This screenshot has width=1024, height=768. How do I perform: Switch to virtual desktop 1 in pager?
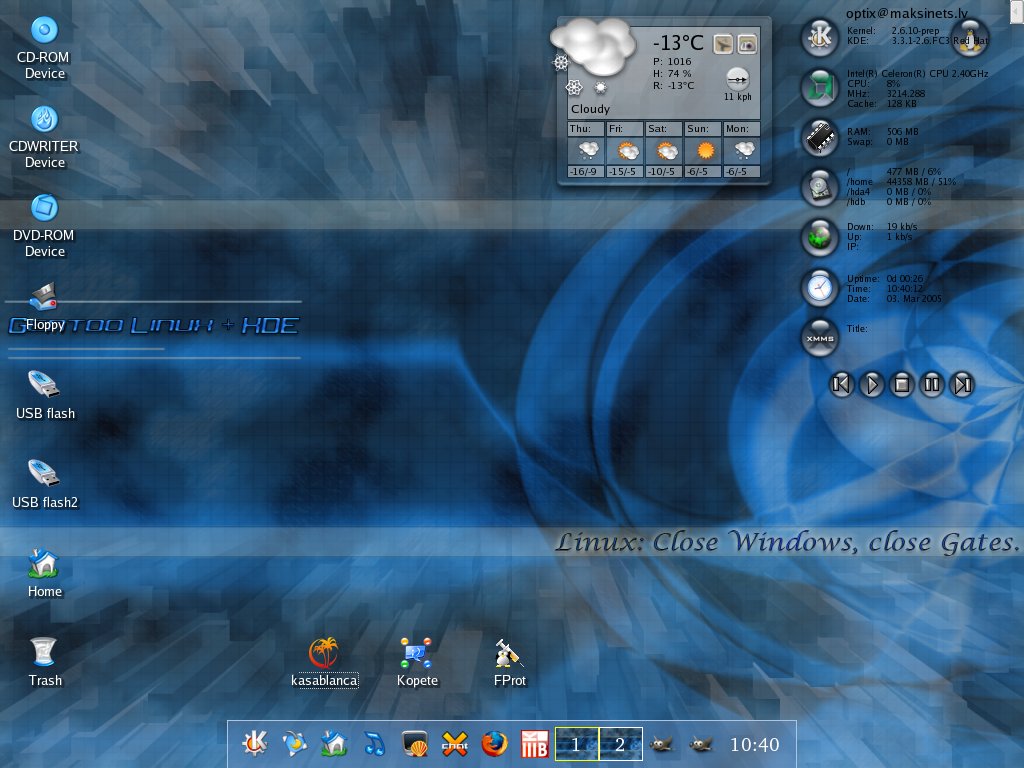pos(577,744)
